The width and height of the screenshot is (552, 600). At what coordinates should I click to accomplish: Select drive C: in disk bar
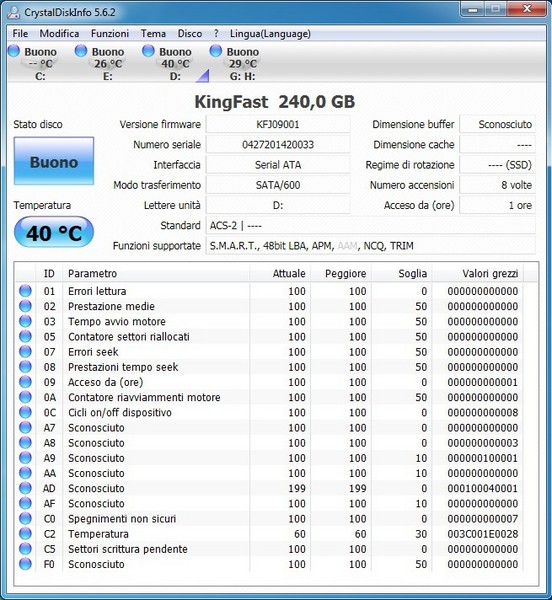pyautogui.click(x=34, y=63)
